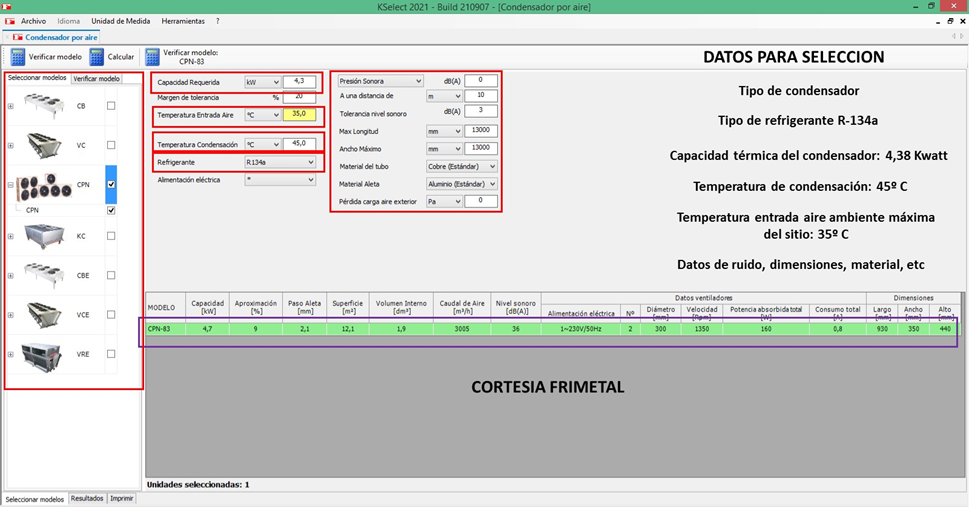
Task: Open the ? help menu
Action: [x=218, y=21]
